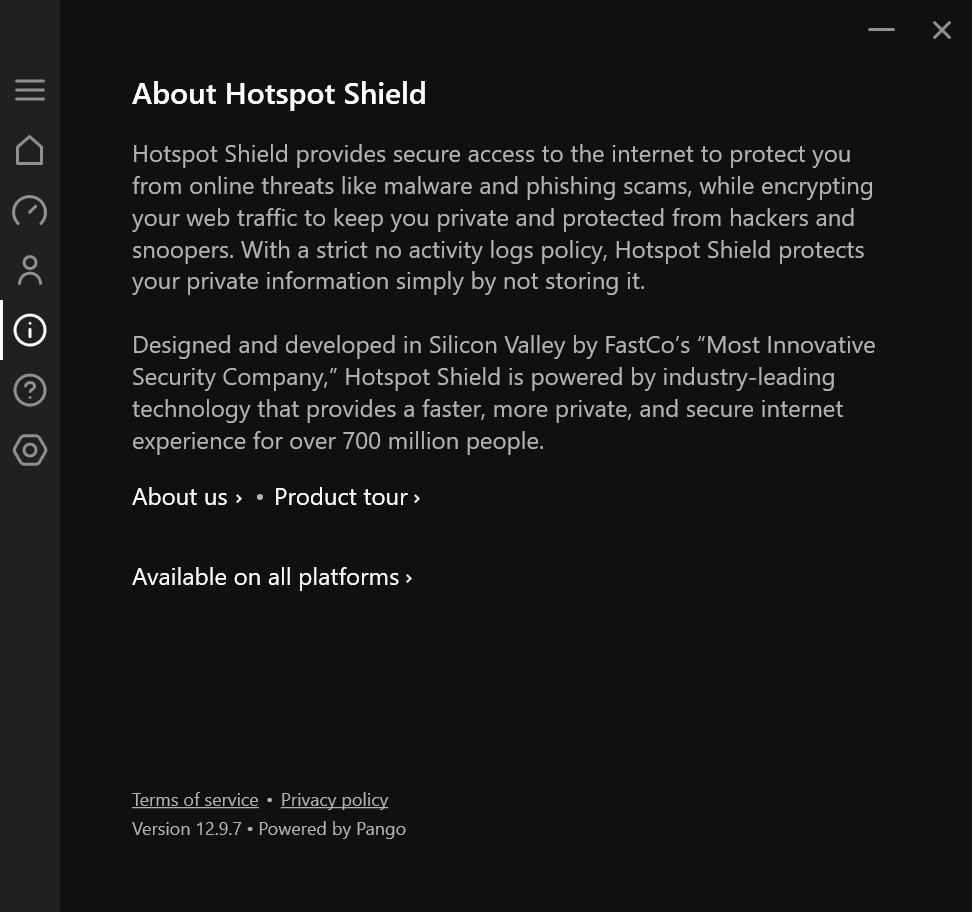Open the Product tour link
Image resolution: width=972 pixels, height=912 pixels.
point(341,497)
